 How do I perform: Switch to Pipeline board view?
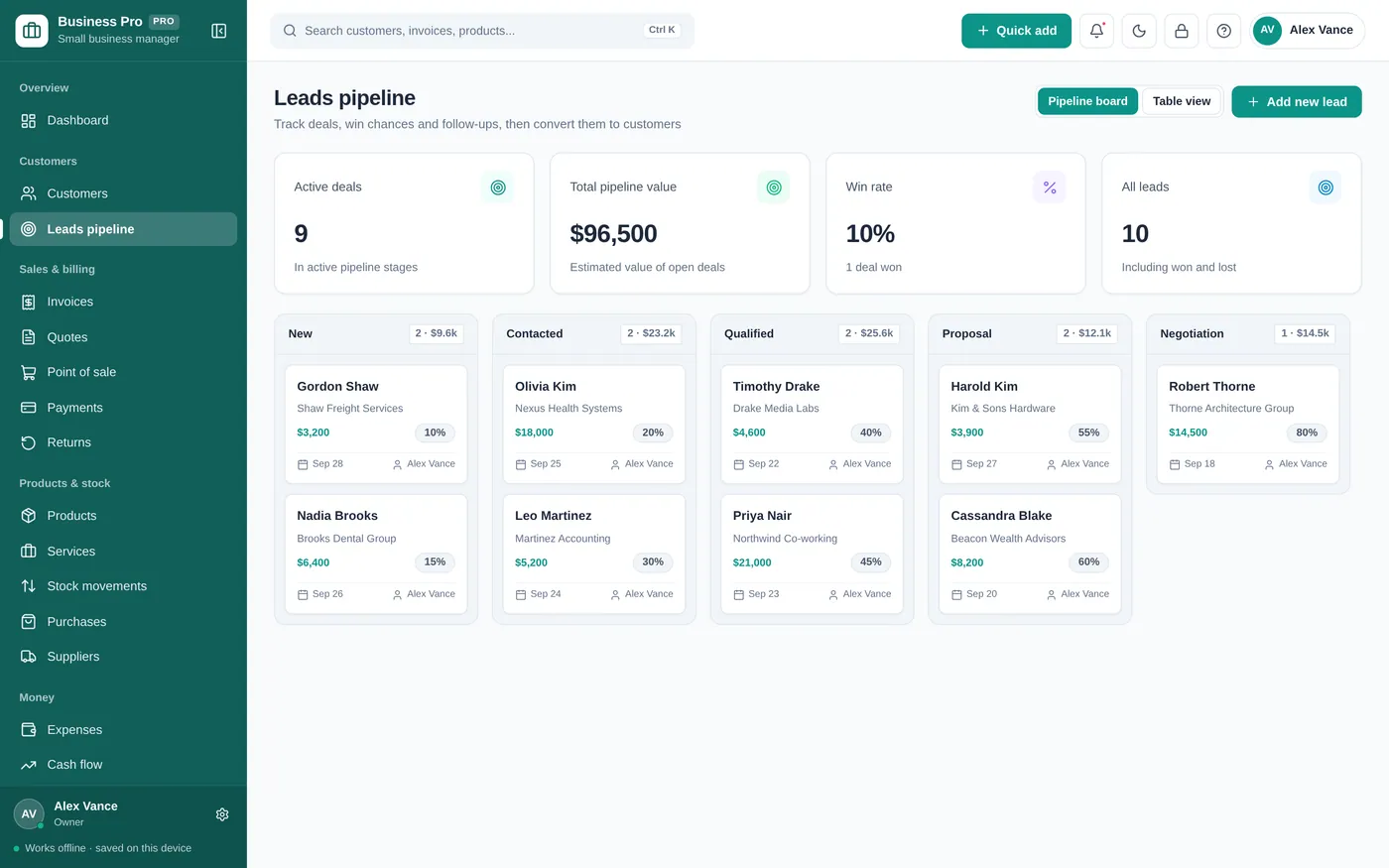(x=1087, y=101)
